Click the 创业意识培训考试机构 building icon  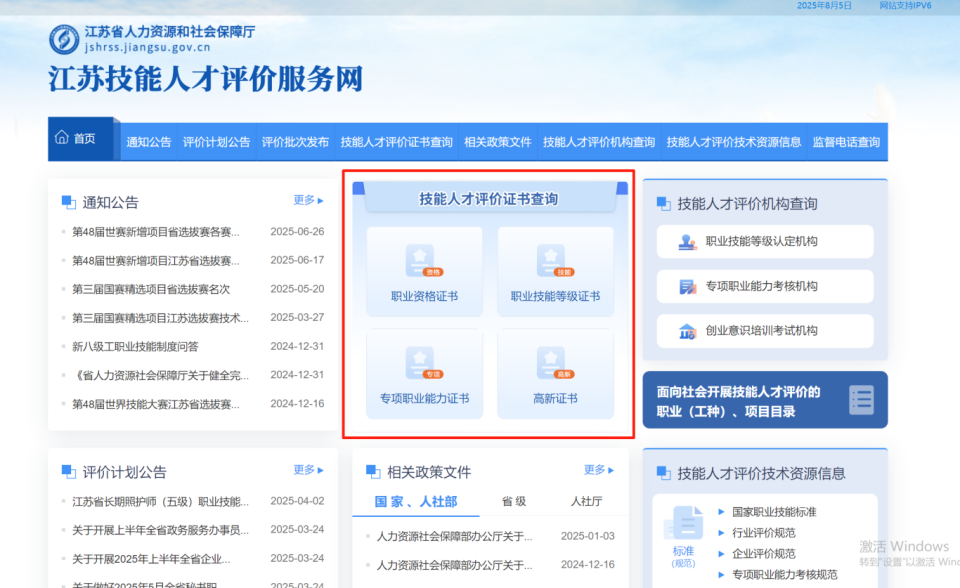pyautogui.click(x=688, y=331)
